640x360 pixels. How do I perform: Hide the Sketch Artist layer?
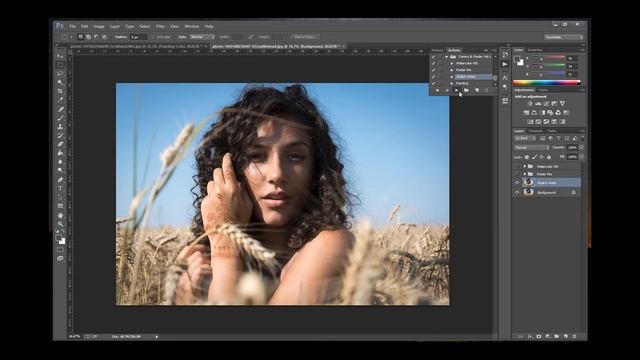[x=517, y=182]
